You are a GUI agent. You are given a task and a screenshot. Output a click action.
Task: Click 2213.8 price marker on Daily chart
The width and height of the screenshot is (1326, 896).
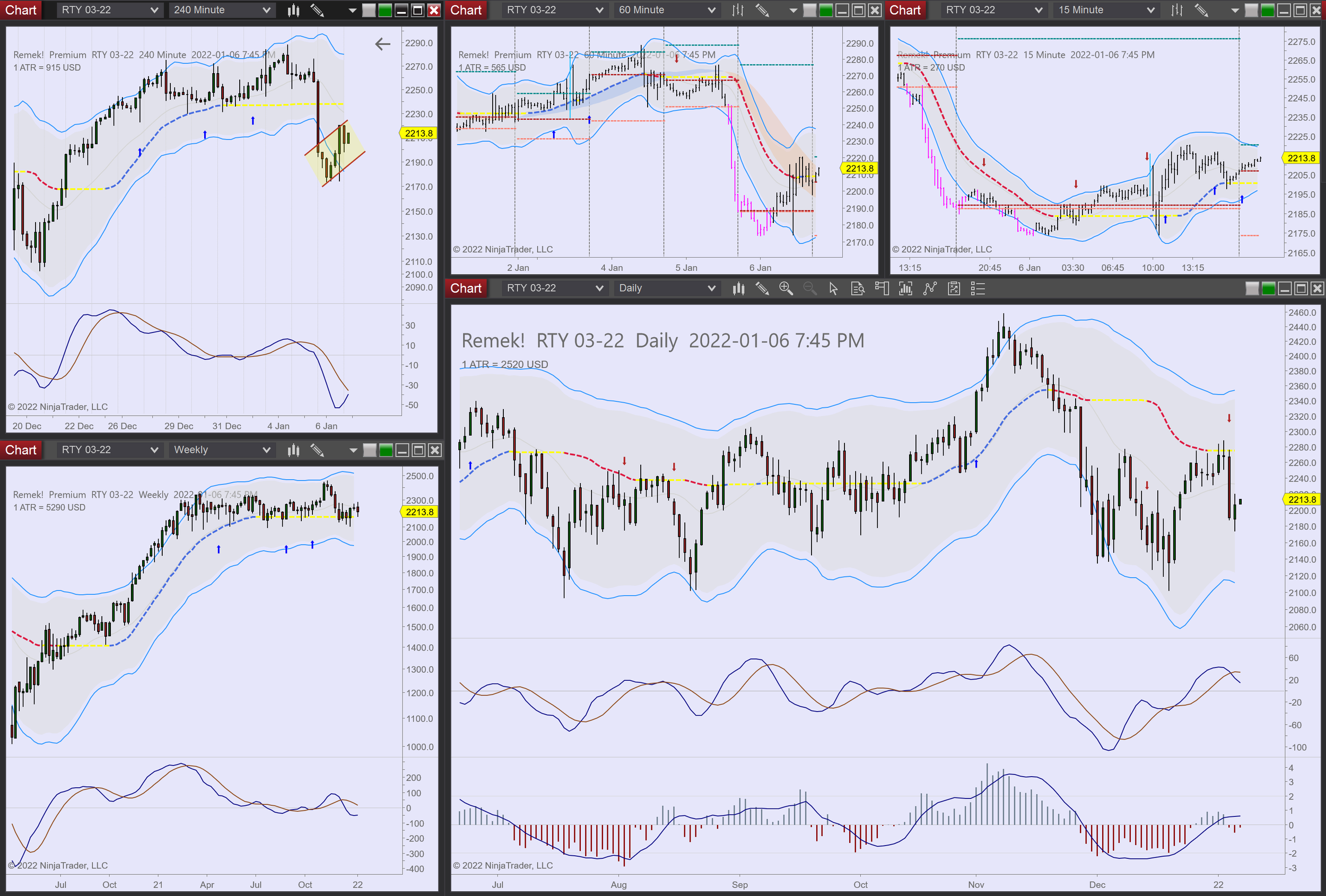pyautogui.click(x=1302, y=499)
